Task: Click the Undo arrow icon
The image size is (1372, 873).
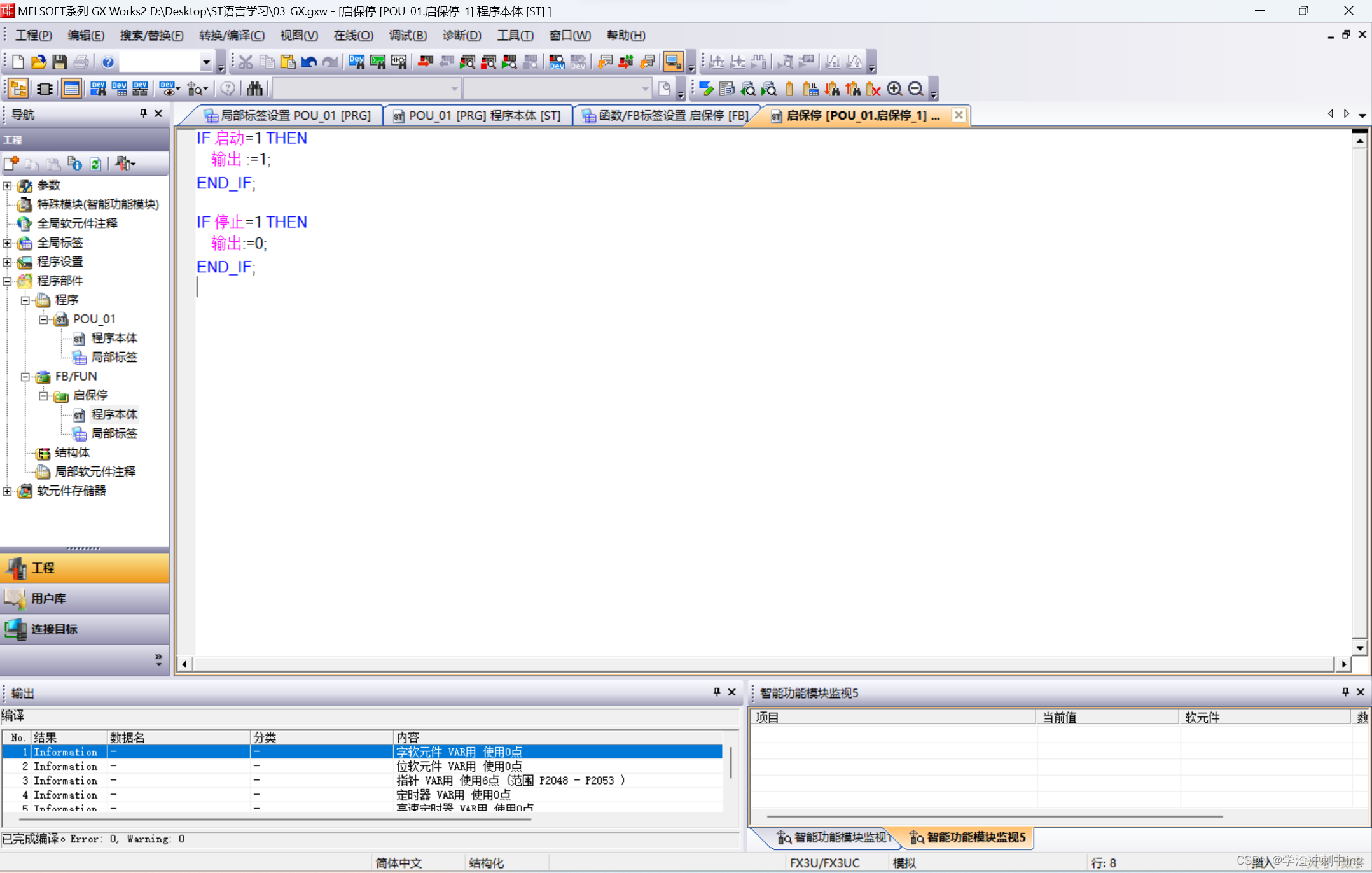Action: pyautogui.click(x=309, y=62)
